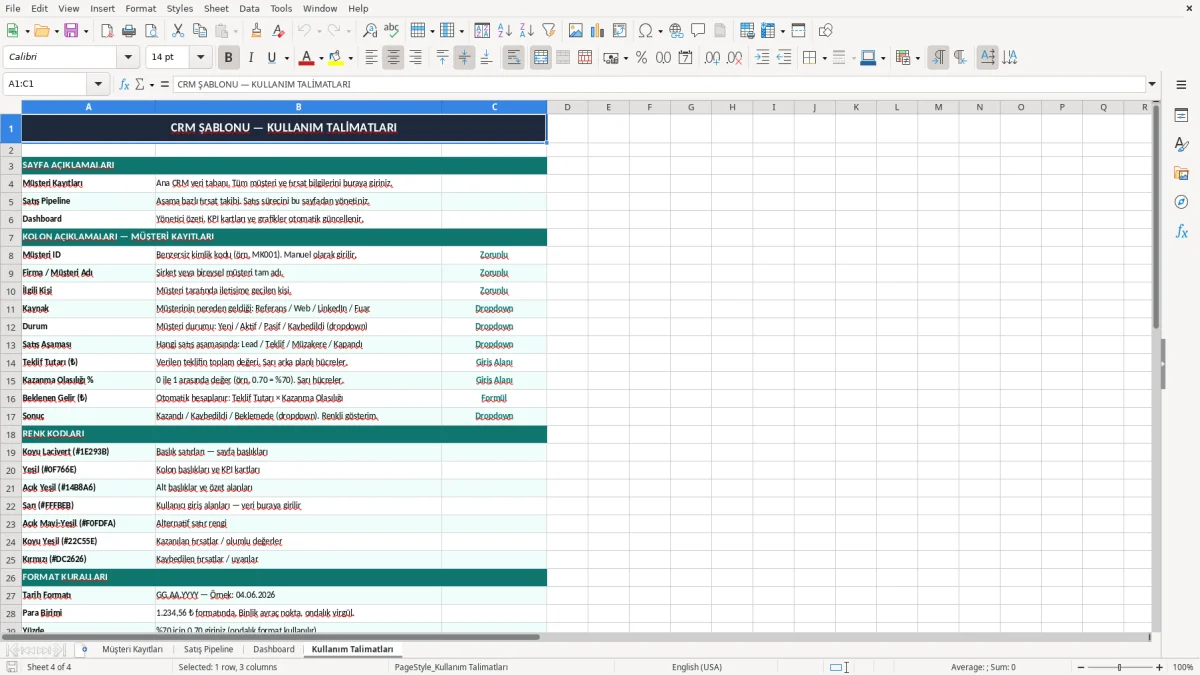Toggle Wrap Text button
This screenshot has height=675, width=1200.
pyautogui.click(x=514, y=58)
